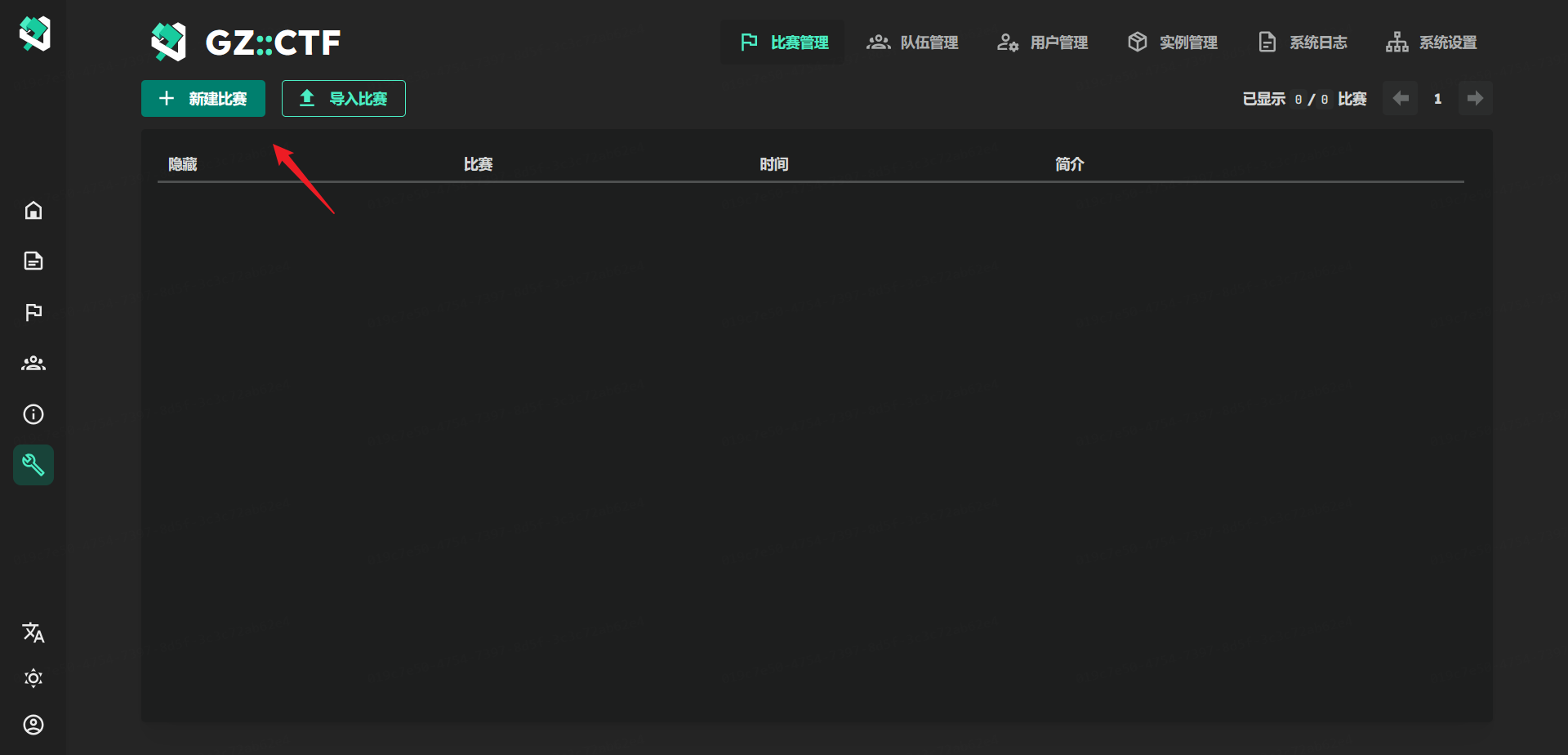Open the user account profile icon

[x=33, y=725]
